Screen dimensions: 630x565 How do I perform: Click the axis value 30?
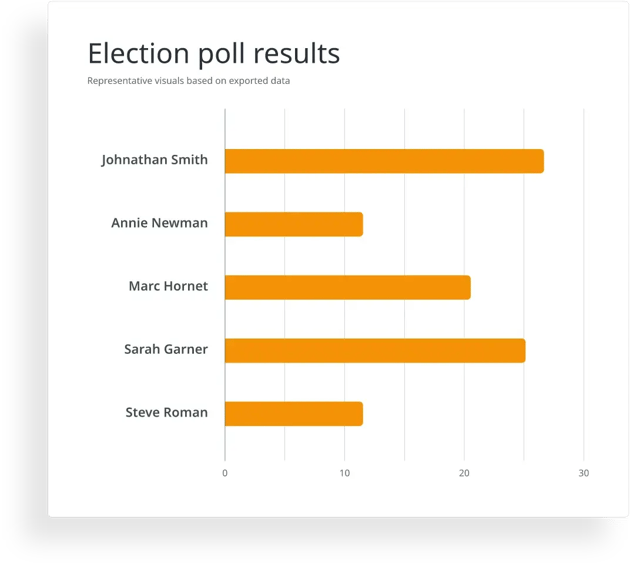coord(584,473)
